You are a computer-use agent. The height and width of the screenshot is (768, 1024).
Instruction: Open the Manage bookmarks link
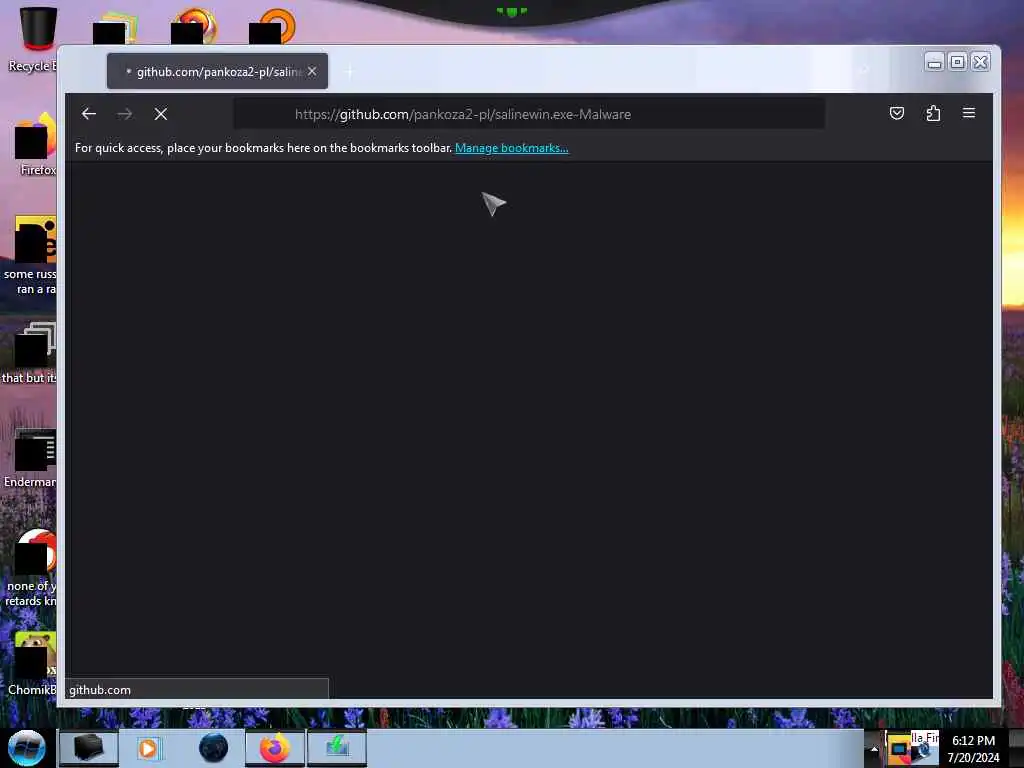point(511,148)
